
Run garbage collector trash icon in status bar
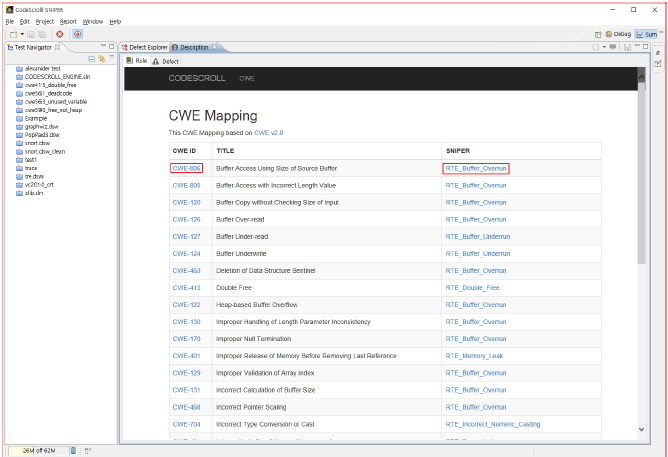click(73, 451)
